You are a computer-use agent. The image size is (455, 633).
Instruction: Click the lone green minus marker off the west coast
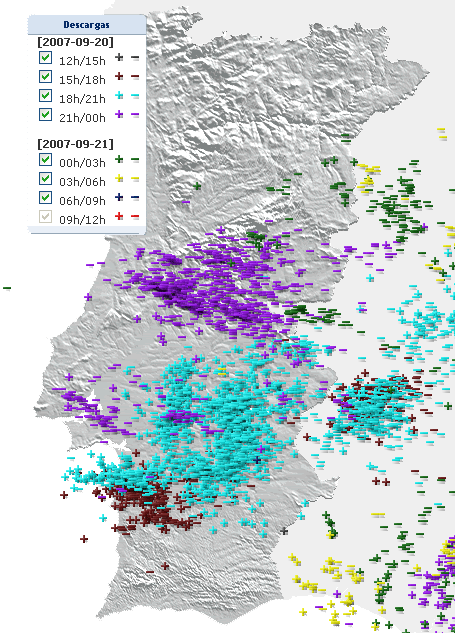(7, 288)
